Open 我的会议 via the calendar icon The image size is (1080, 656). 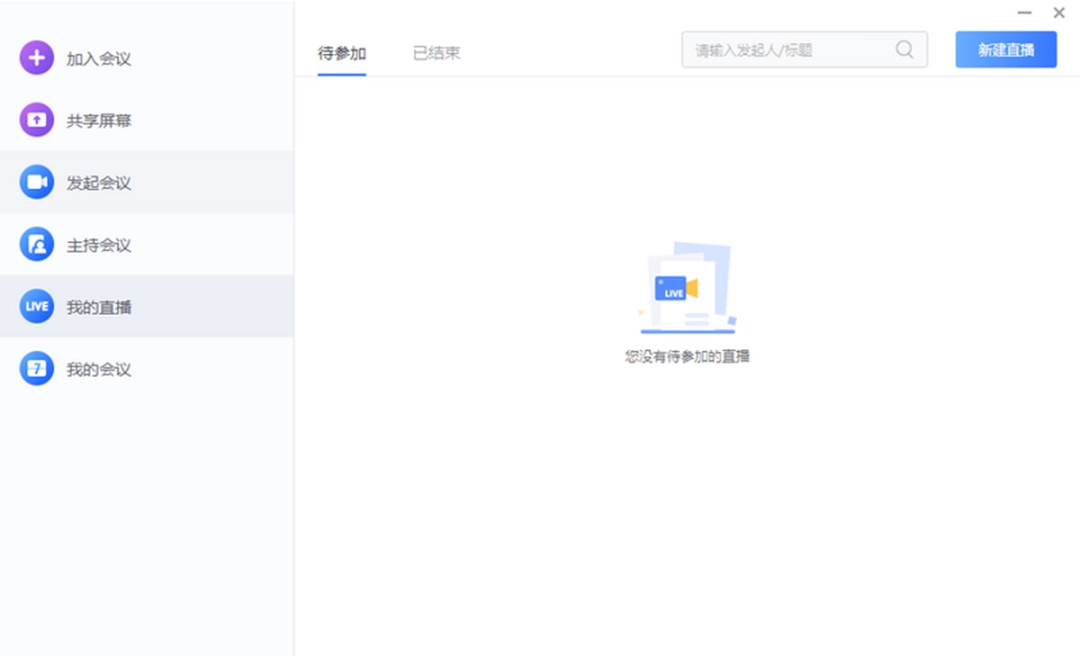click(36, 368)
